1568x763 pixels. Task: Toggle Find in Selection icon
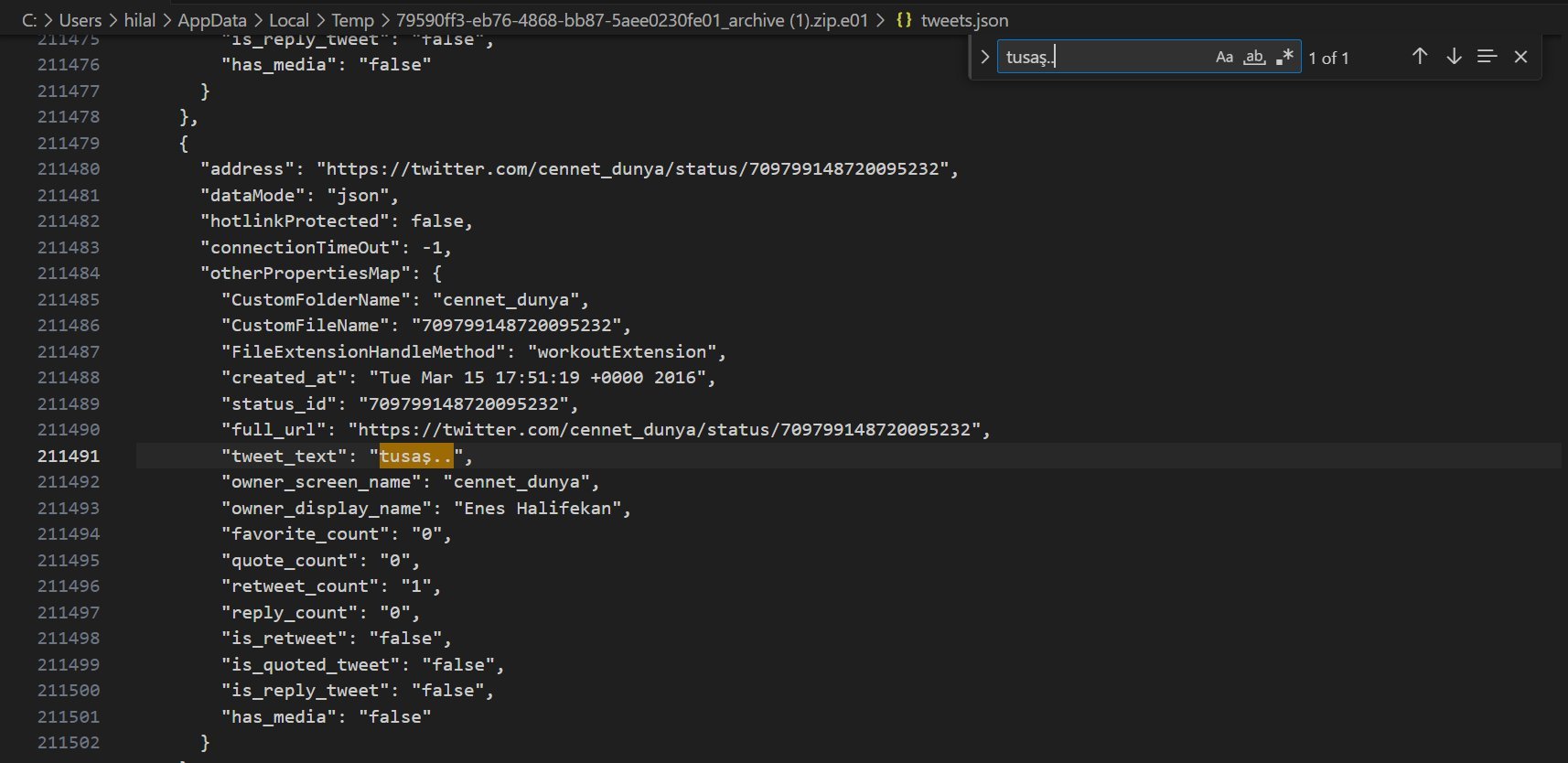[1487, 57]
